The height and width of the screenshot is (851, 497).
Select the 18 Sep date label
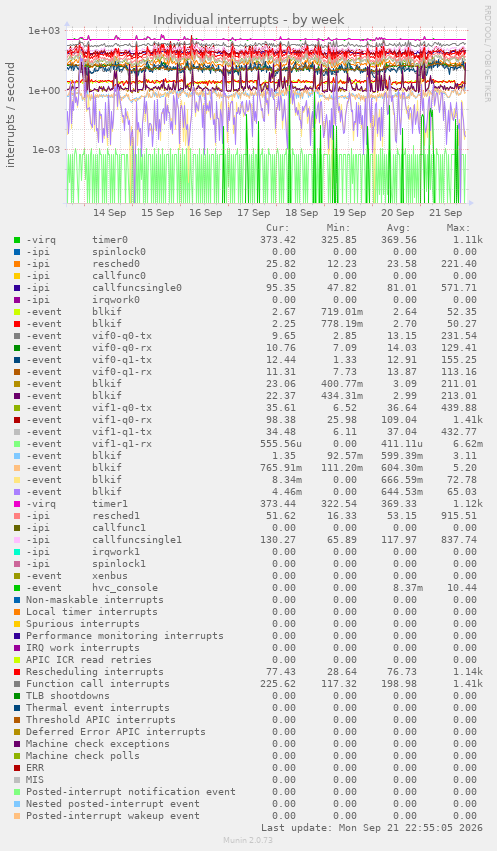click(301, 213)
